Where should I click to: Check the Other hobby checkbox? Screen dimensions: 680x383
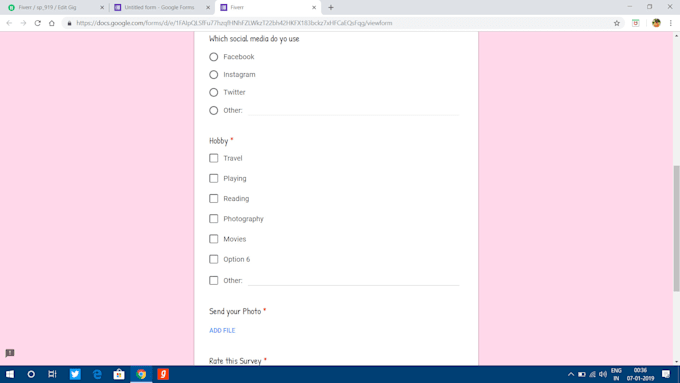click(213, 280)
